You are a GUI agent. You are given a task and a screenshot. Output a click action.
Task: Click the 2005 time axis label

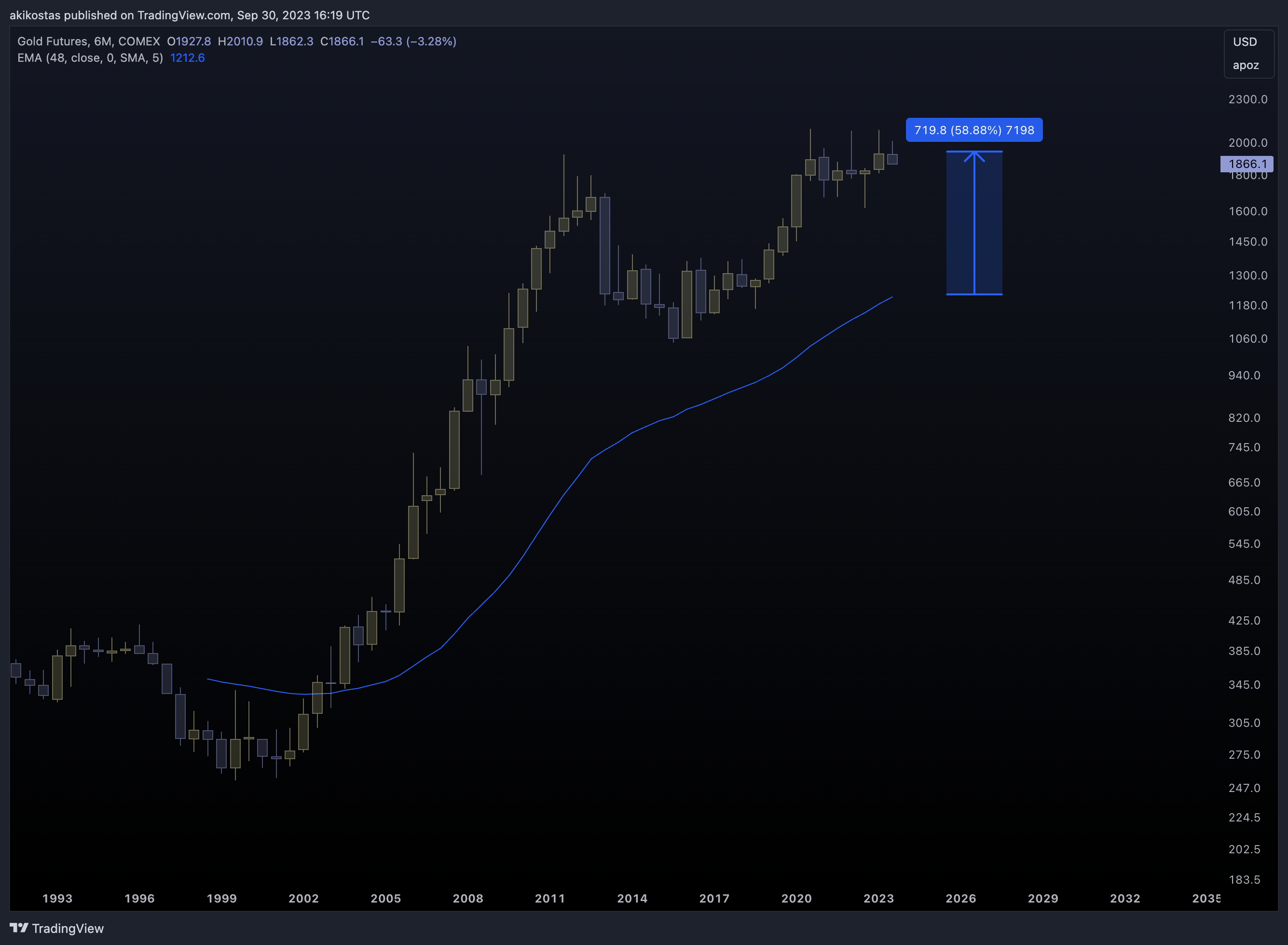386,899
